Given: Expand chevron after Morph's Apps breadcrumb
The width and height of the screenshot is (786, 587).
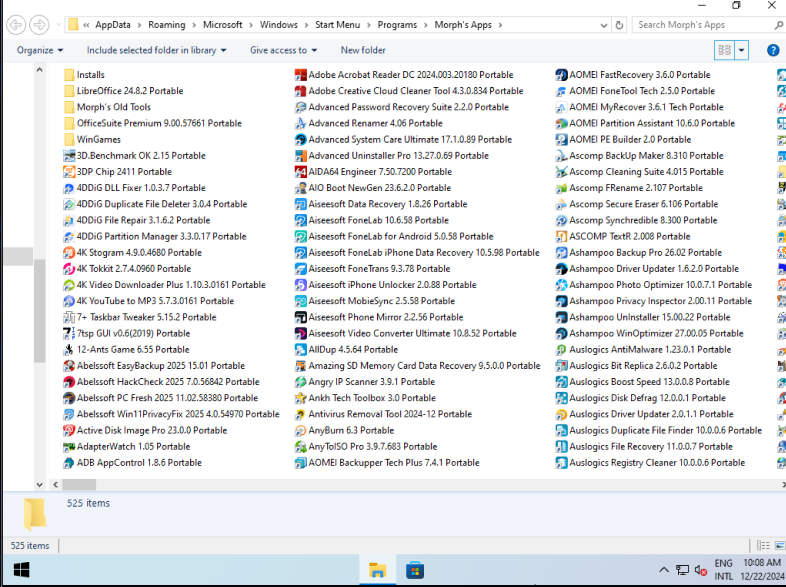Looking at the screenshot, I should (x=500, y=25).
